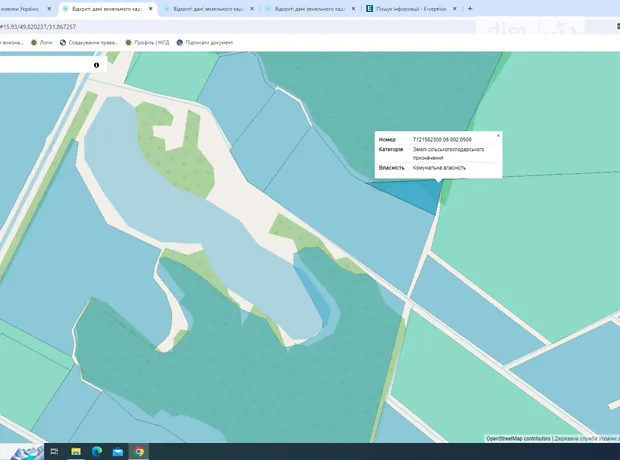Close the parcel info popup
This screenshot has height=460, width=620.
[498, 135]
